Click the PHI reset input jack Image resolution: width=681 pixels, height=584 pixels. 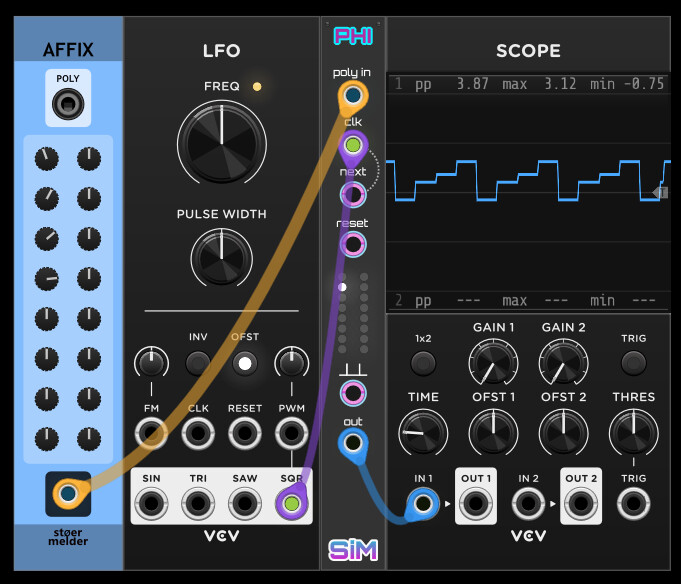click(352, 243)
